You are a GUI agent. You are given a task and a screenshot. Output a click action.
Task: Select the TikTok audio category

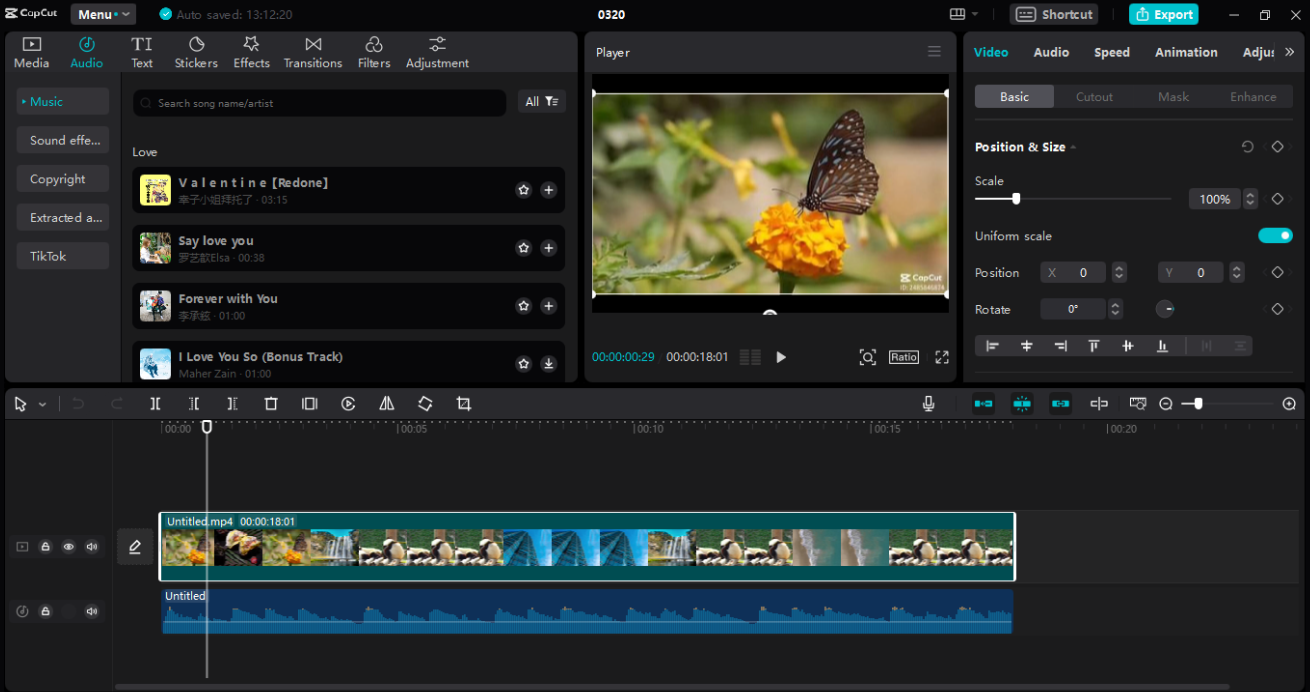[63, 256]
